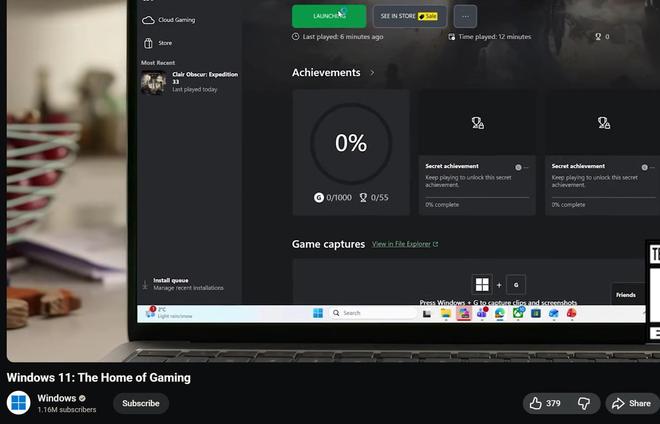This screenshot has width=660, height=424.
Task: Click the Time played calendar icon
Action: pos(452,37)
